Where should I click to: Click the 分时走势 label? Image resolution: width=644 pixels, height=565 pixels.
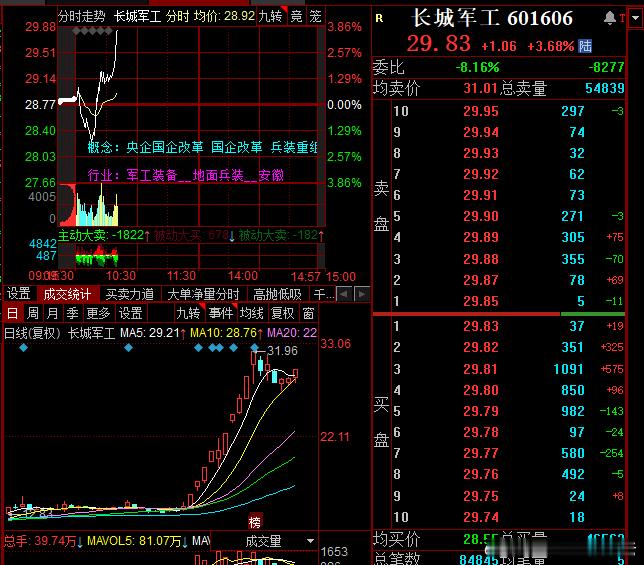(82, 16)
